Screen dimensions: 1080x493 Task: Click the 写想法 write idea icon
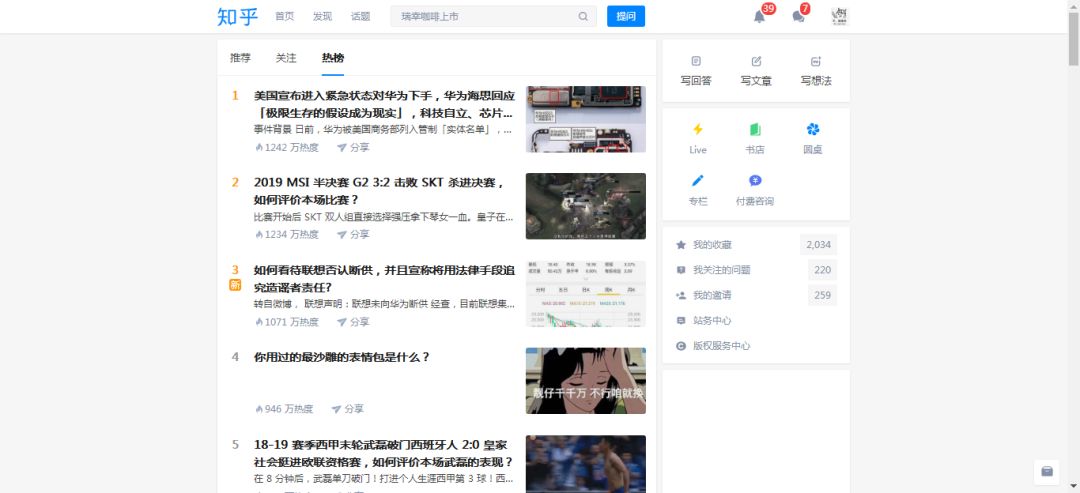coord(816,61)
